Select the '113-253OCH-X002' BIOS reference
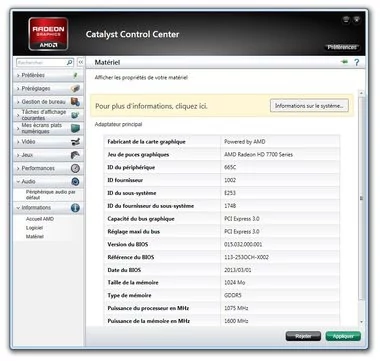This screenshot has height=361, width=380. (246, 257)
